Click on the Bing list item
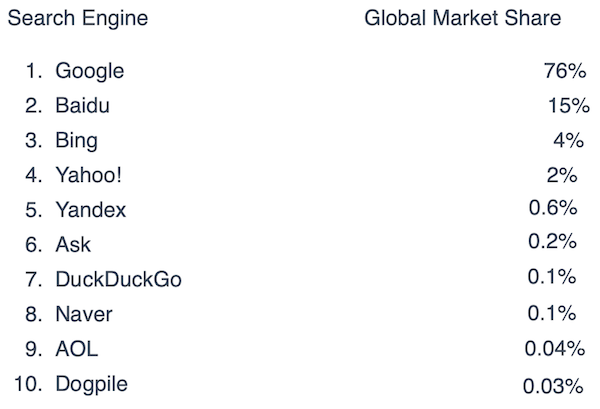The image size is (600, 409). click(x=77, y=141)
